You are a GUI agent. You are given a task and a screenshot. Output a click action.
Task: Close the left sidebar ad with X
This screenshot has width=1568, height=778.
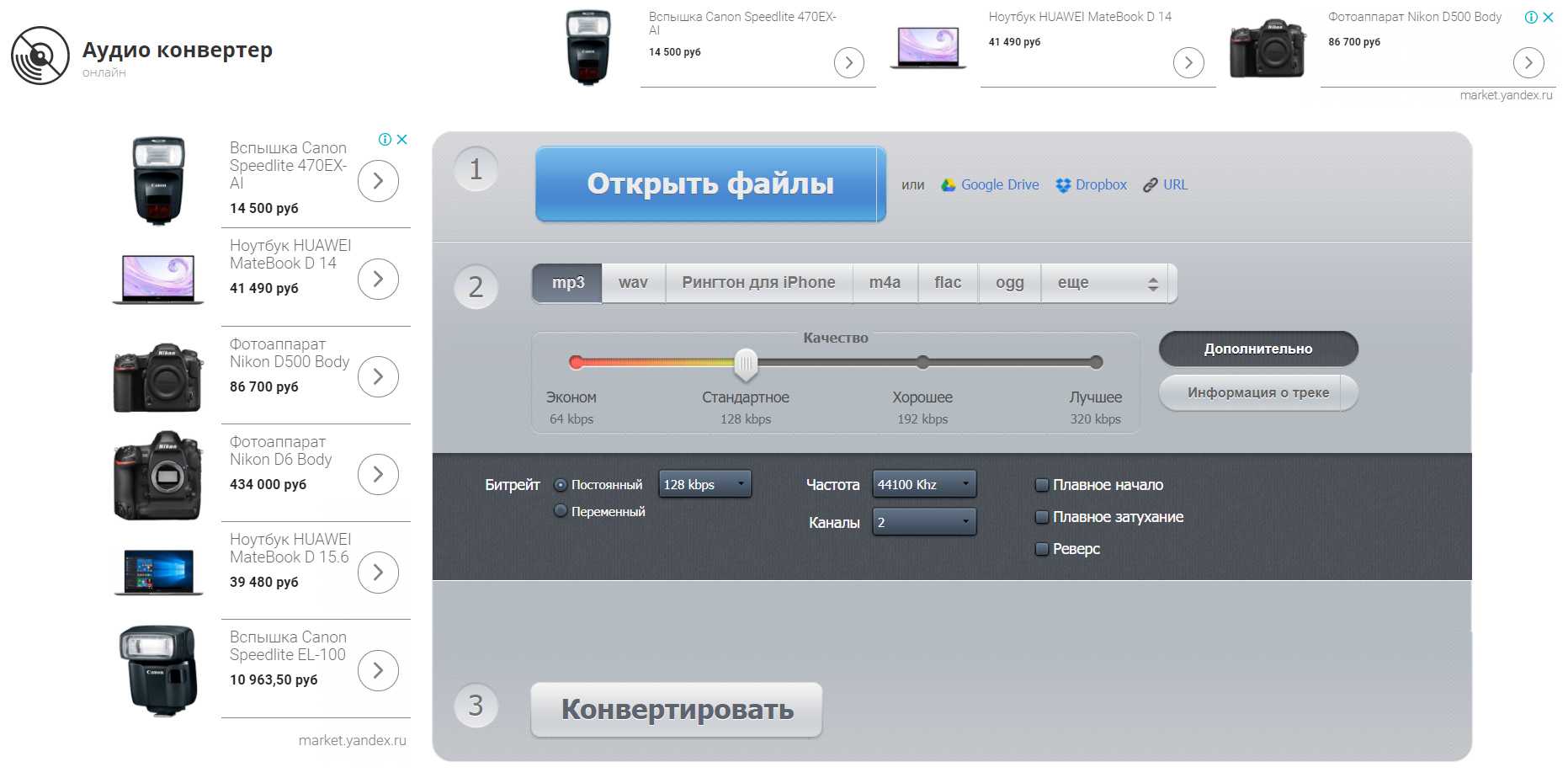402,140
